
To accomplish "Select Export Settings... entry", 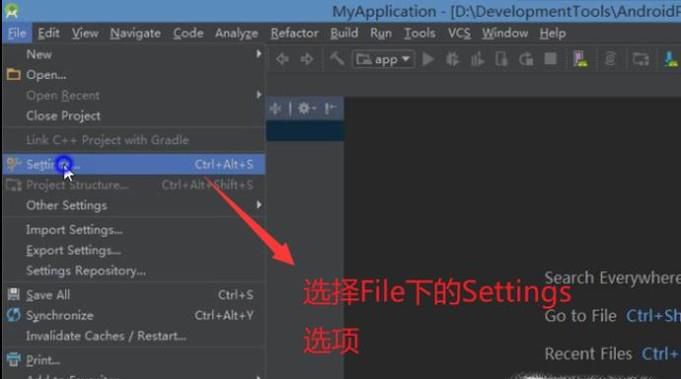I will click(134, 250).
